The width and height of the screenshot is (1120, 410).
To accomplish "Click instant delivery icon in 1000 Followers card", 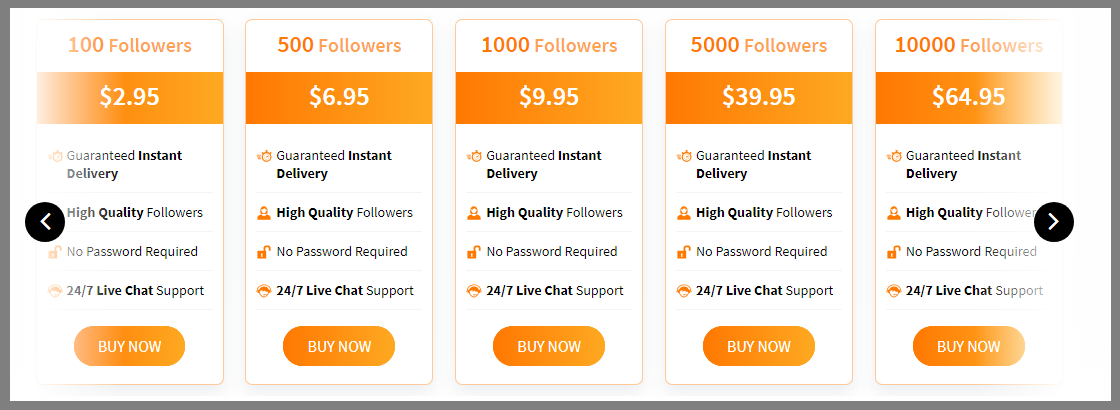I will [474, 156].
